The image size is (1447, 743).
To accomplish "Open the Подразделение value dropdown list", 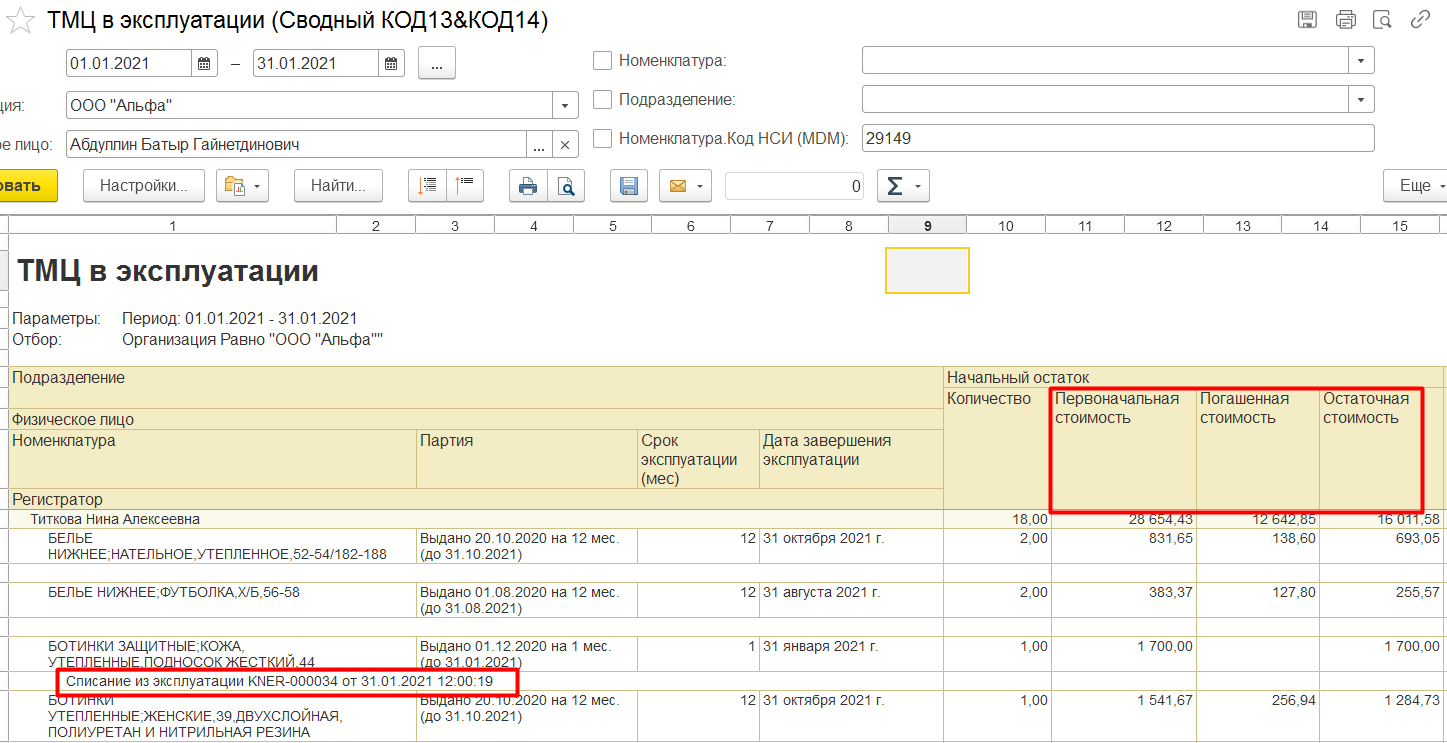I will point(1360,100).
